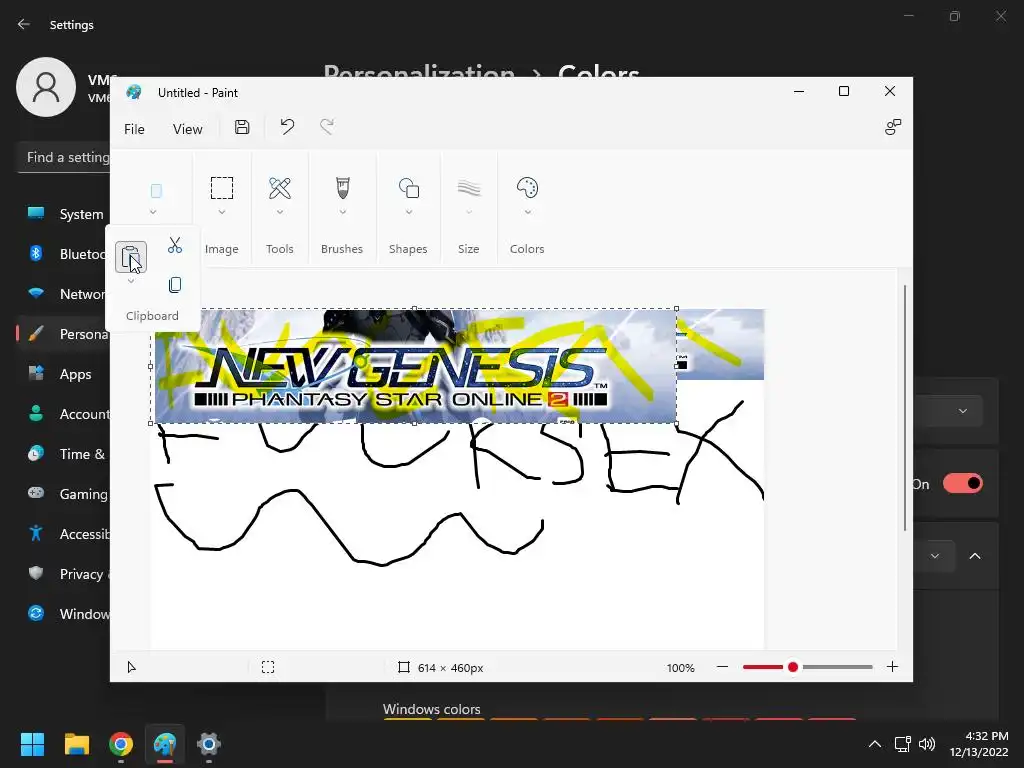Select Gaming in Settings sidebar
1024x768 pixels.
(64, 494)
